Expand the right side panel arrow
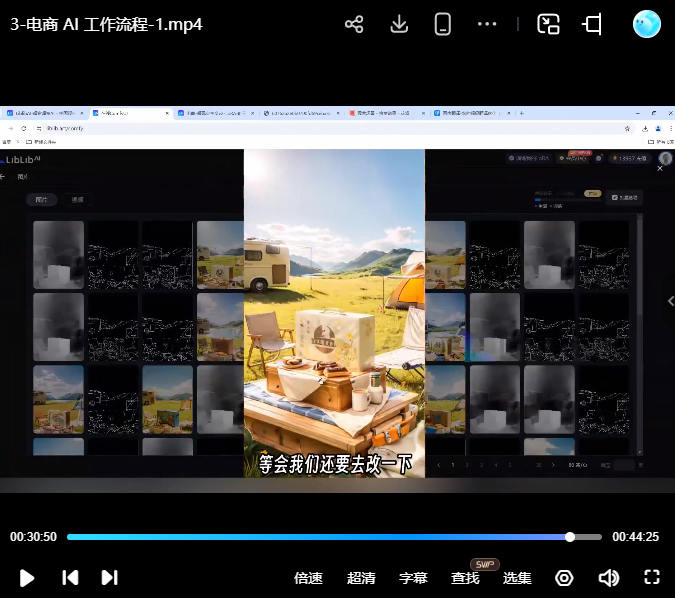The width and height of the screenshot is (675, 598). pos(670,301)
